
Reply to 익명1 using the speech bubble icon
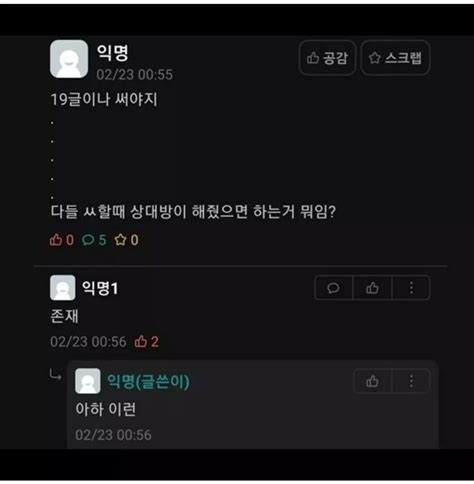click(x=333, y=288)
